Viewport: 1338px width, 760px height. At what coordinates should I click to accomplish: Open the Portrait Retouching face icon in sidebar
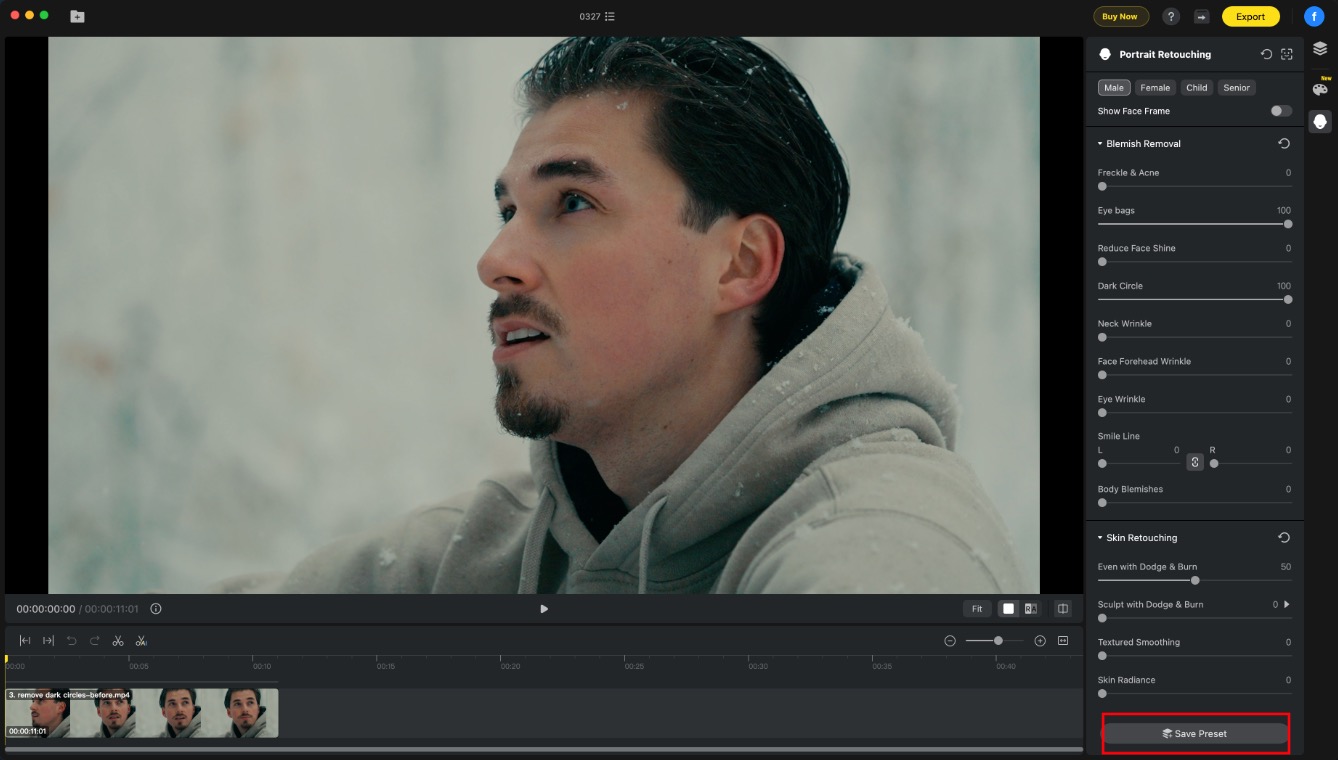(x=1320, y=121)
